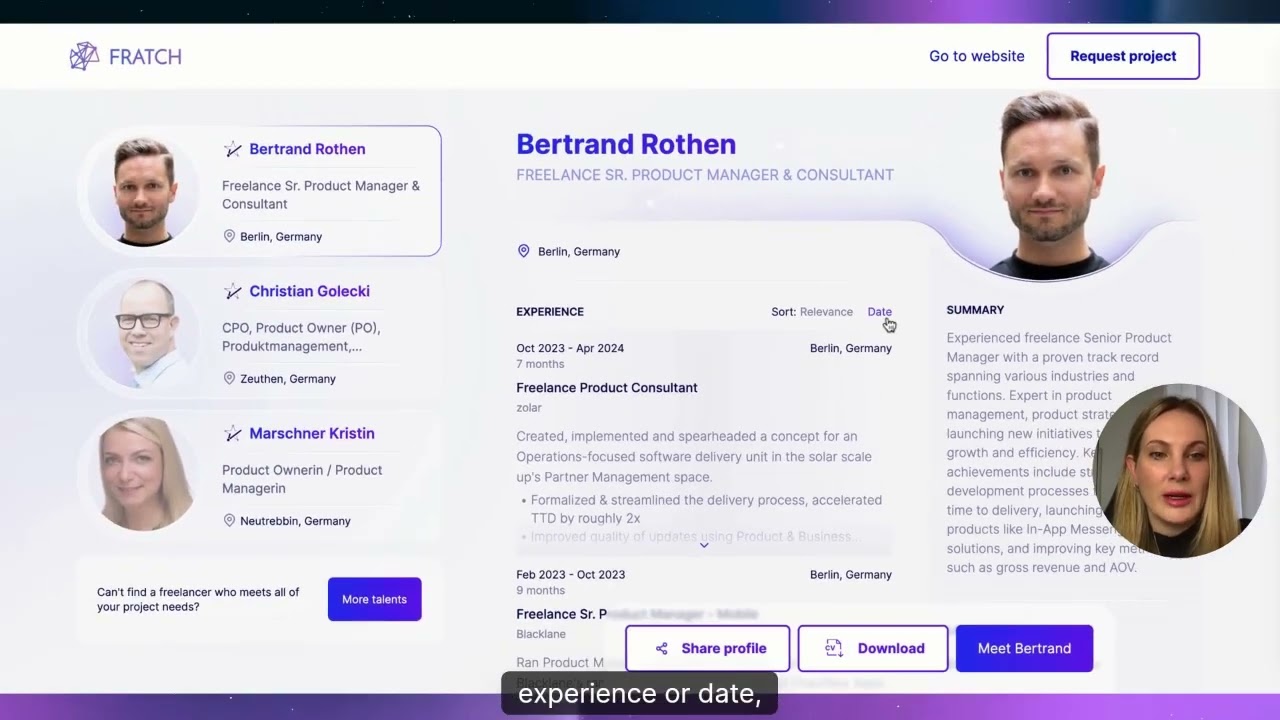Image resolution: width=1280 pixels, height=720 pixels.
Task: Click location pin icon next to Neutrebbin, Germany
Action: pos(229,520)
